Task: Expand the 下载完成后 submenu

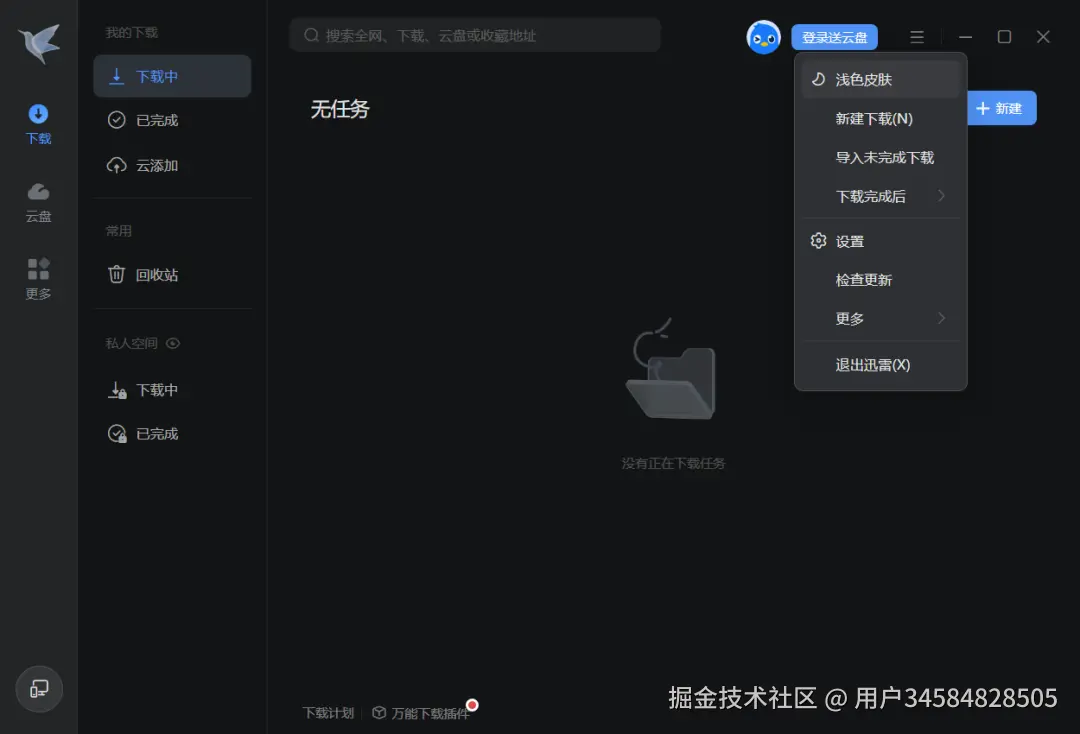Action: point(880,196)
